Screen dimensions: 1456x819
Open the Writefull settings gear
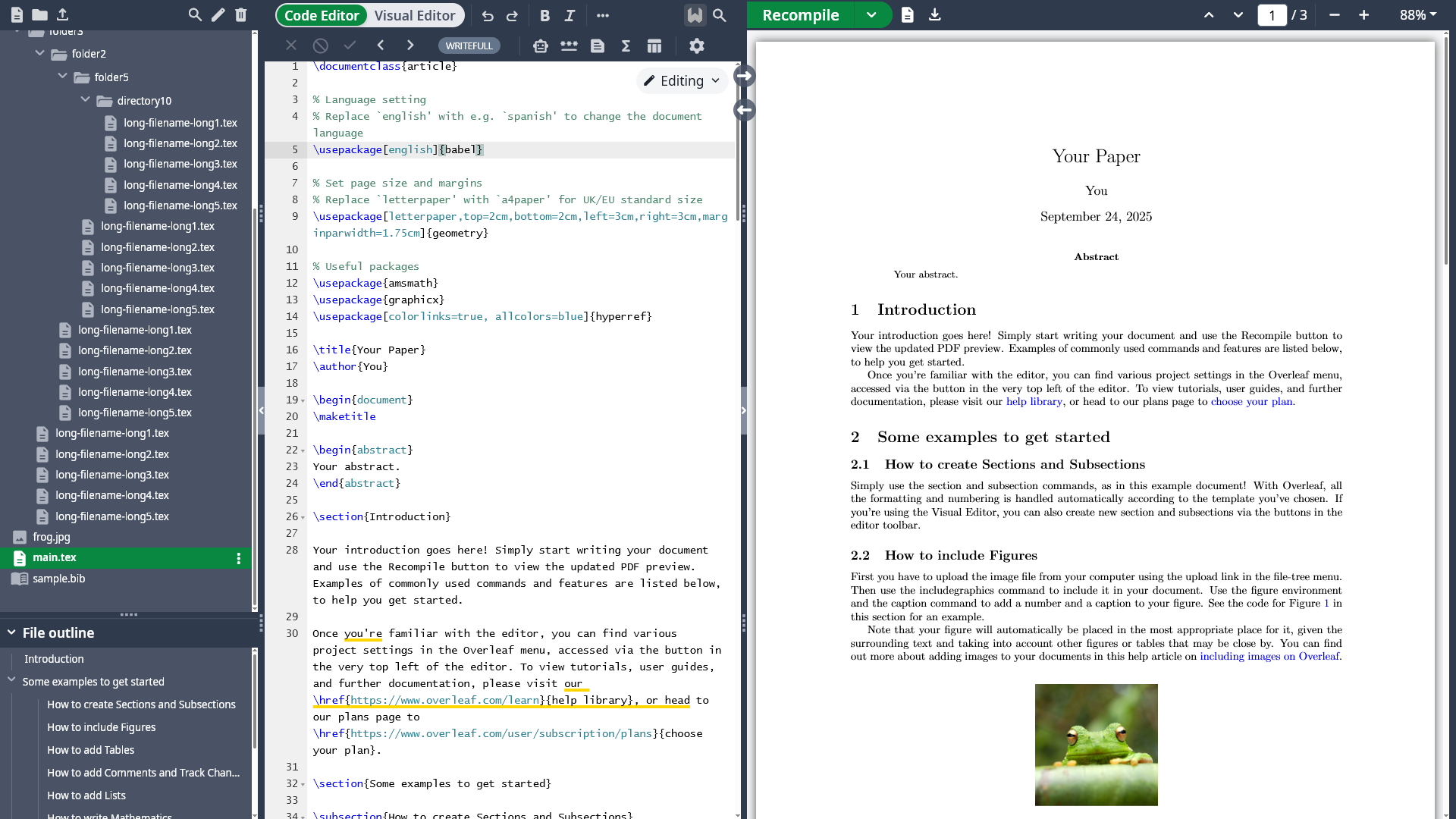(696, 46)
